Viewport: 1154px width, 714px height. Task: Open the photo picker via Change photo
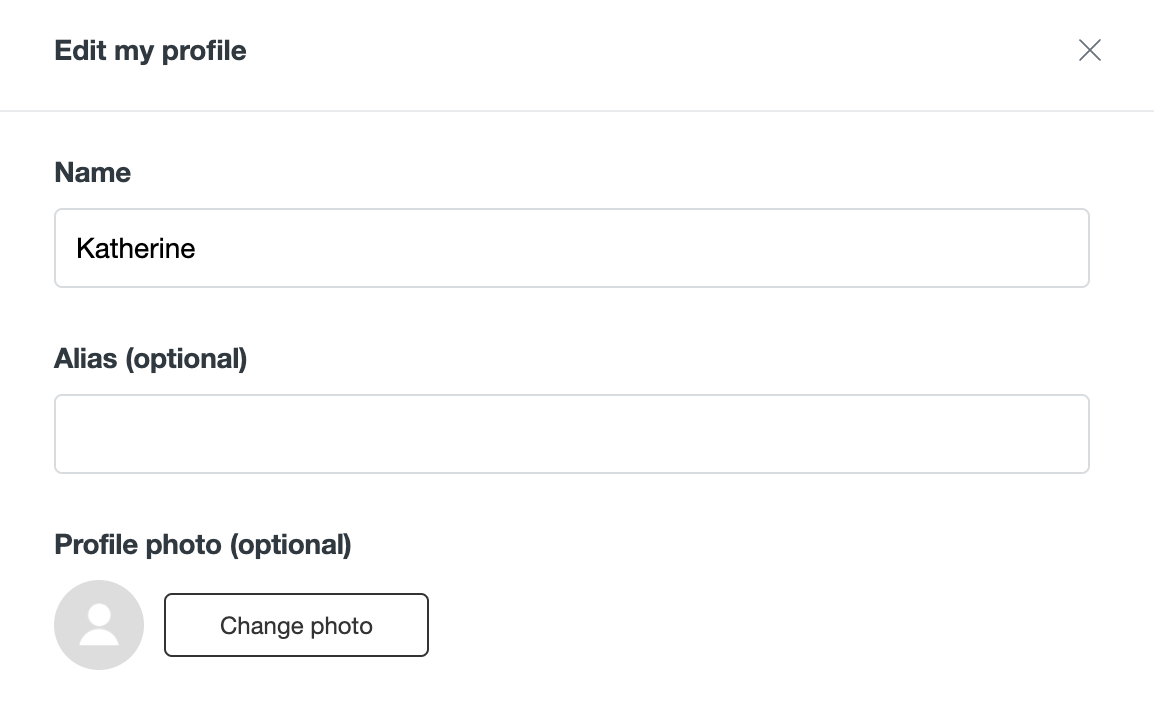click(x=296, y=625)
